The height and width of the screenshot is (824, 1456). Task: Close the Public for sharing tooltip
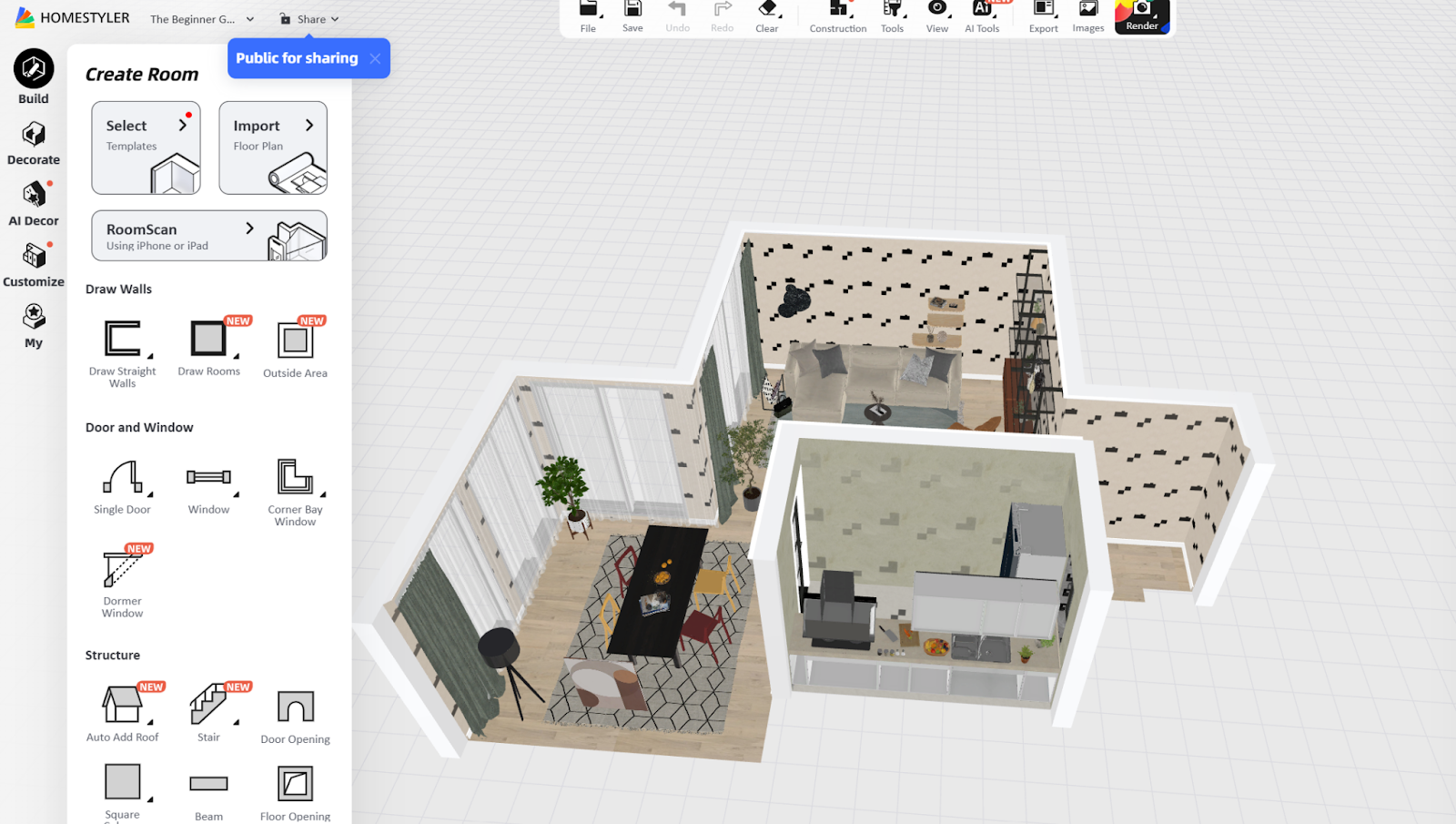[375, 58]
